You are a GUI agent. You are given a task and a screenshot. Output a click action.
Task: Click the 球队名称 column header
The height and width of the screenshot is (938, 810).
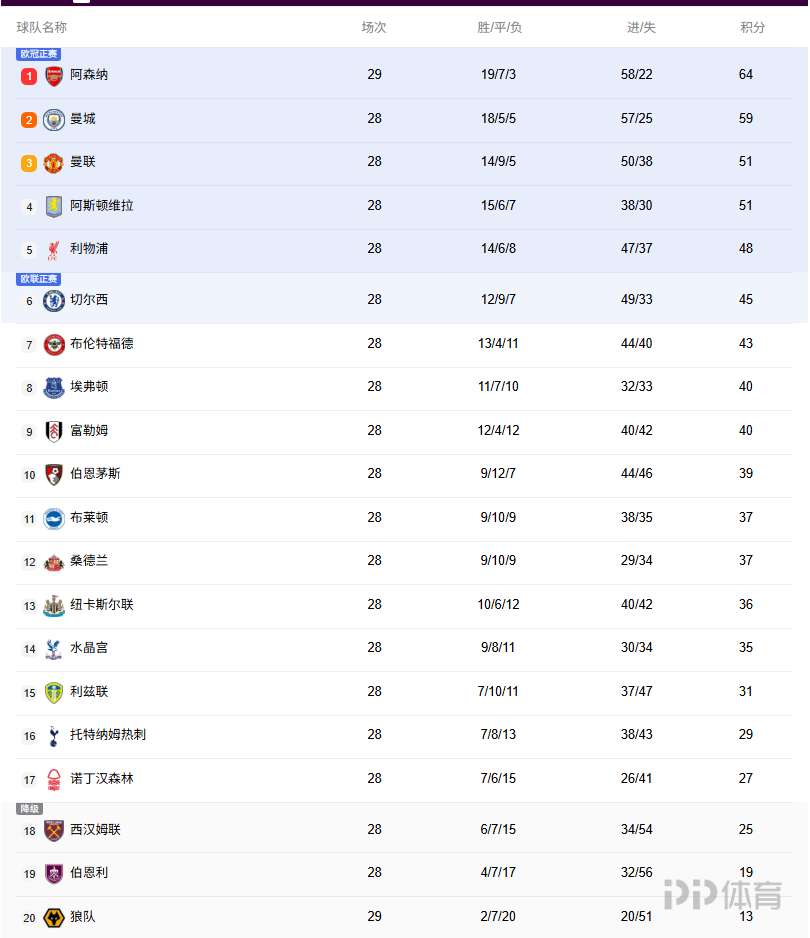(42, 28)
